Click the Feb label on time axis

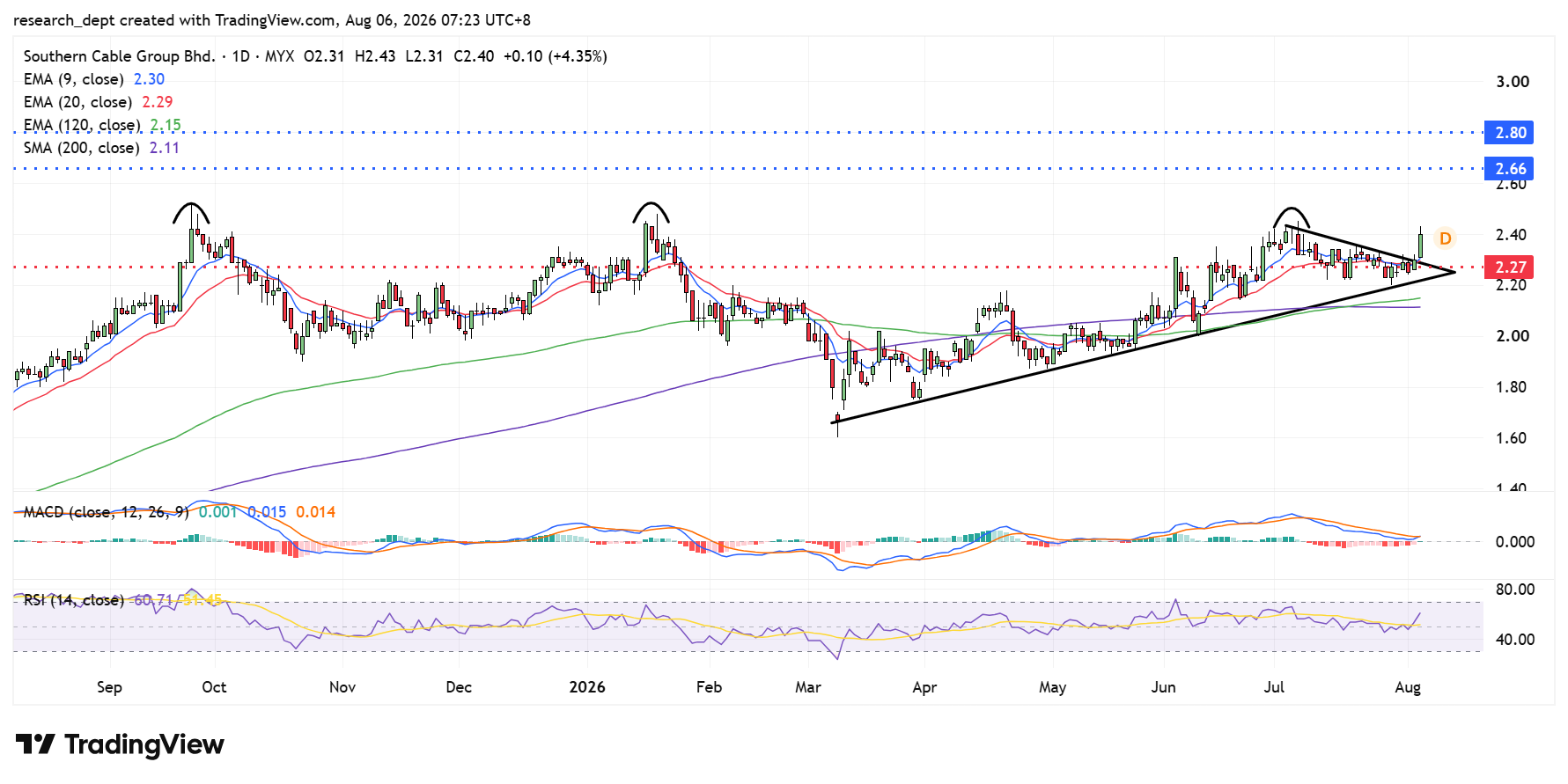(709, 687)
